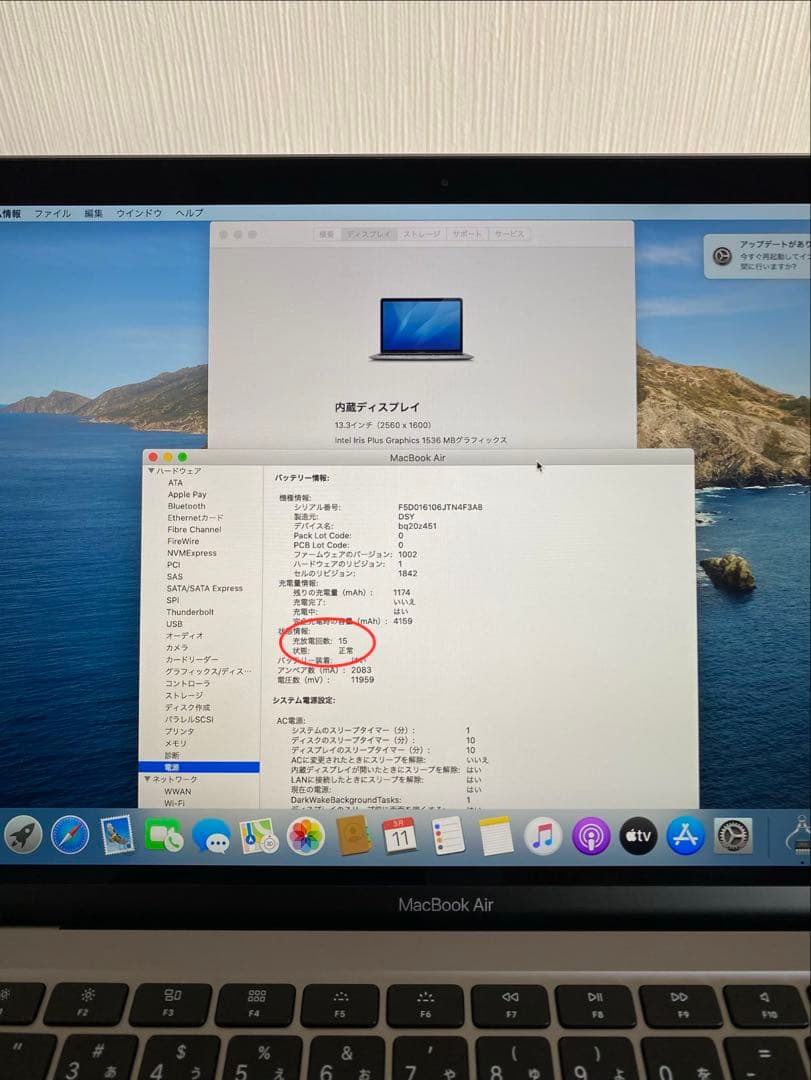The width and height of the screenshot is (811, 1080).
Task: Select FireWire in the sidebar
Action: (x=183, y=541)
